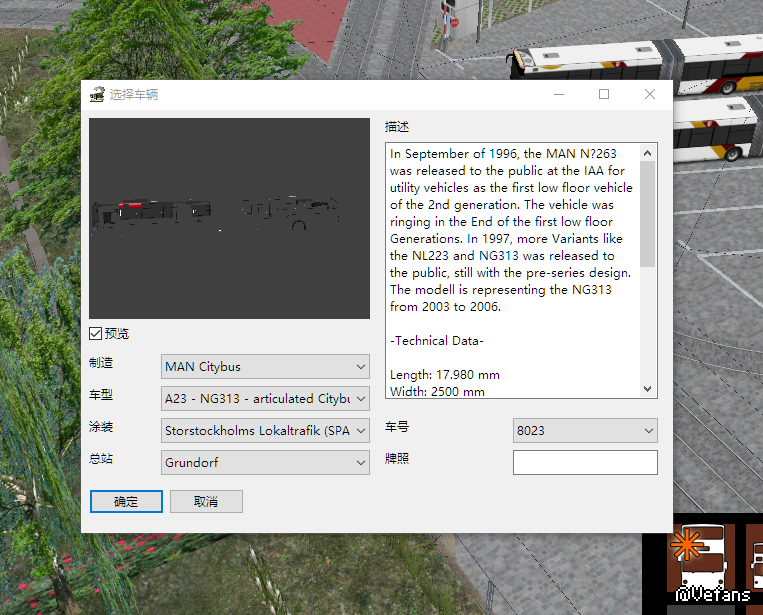Viewport: 763px width, 615px height.
Task: Expand the 车型 dropdown showing A23 - NG313
Action: coord(265,399)
